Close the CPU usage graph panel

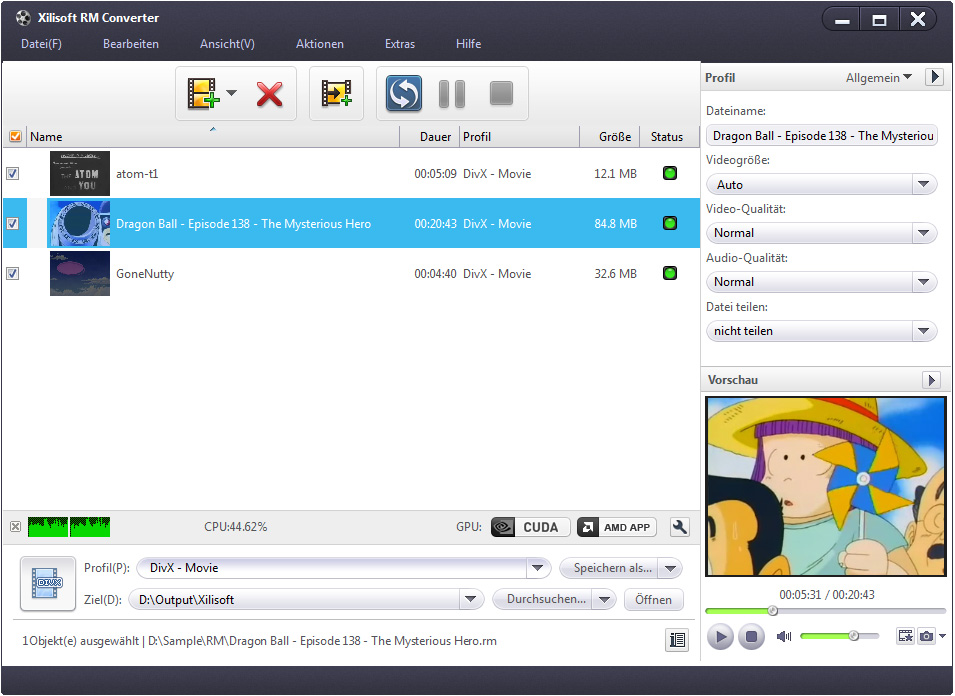[16, 526]
